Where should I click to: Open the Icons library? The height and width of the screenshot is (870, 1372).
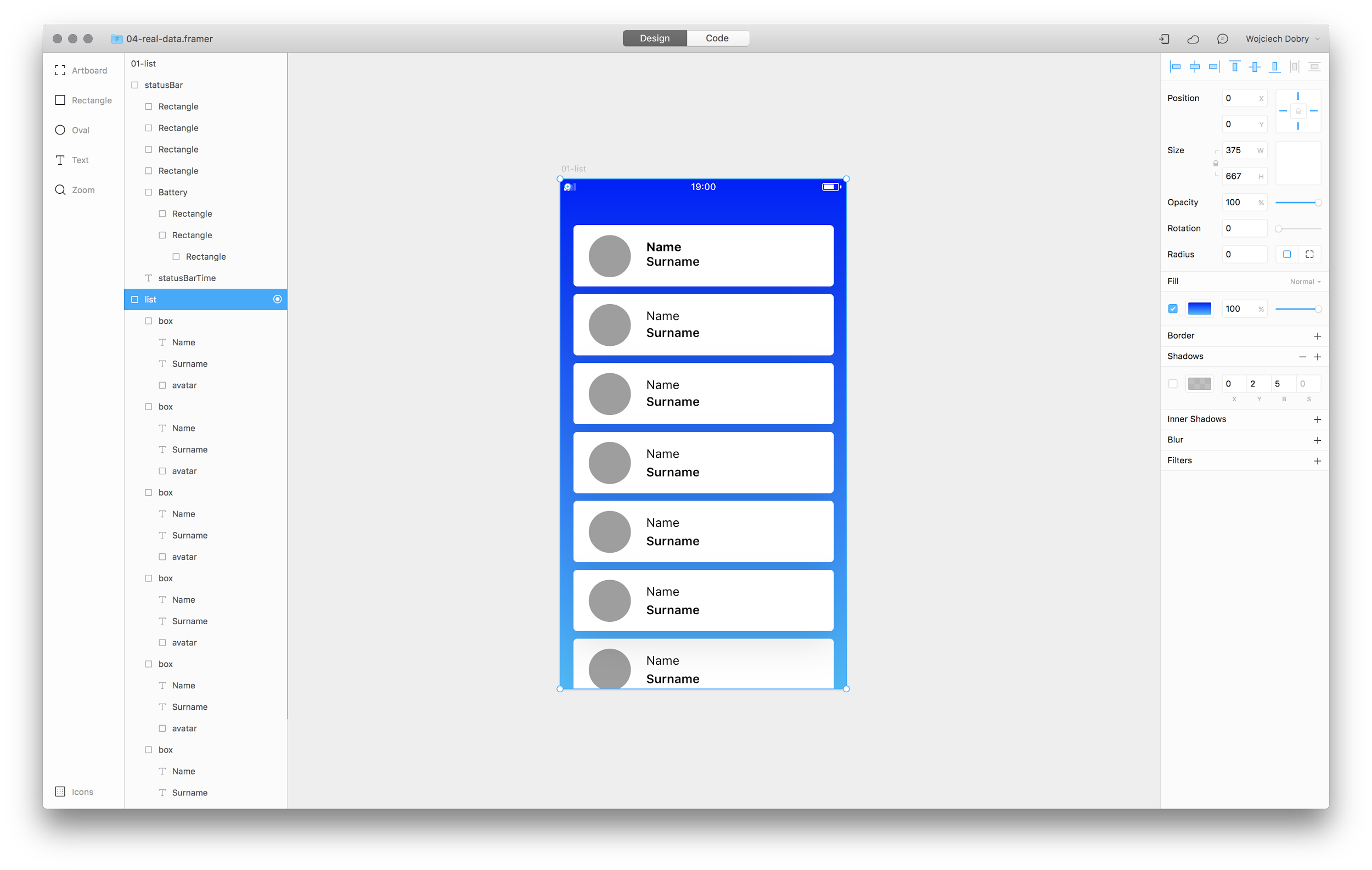pyautogui.click(x=74, y=792)
